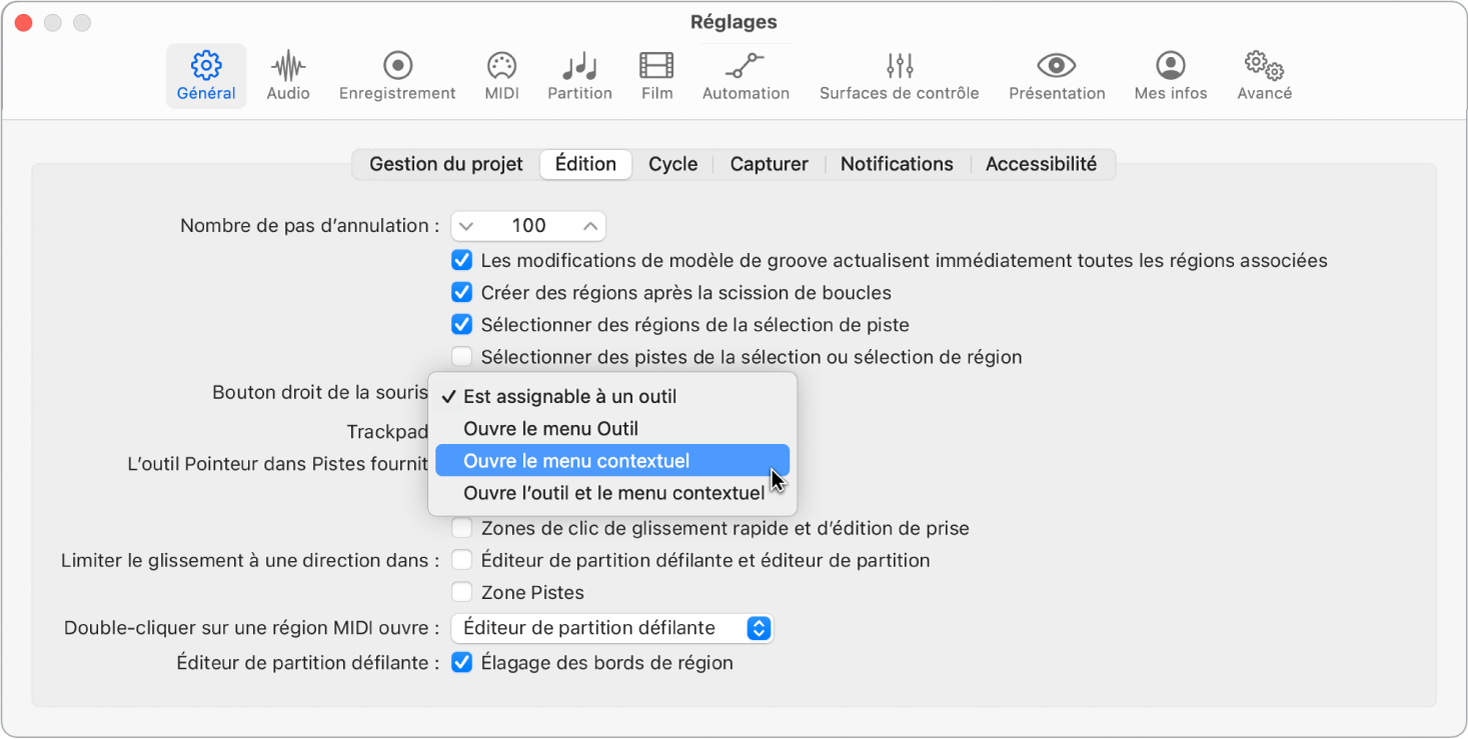Switch to the Cycle tab
Screen dimensions: 1468x739
coord(672,164)
